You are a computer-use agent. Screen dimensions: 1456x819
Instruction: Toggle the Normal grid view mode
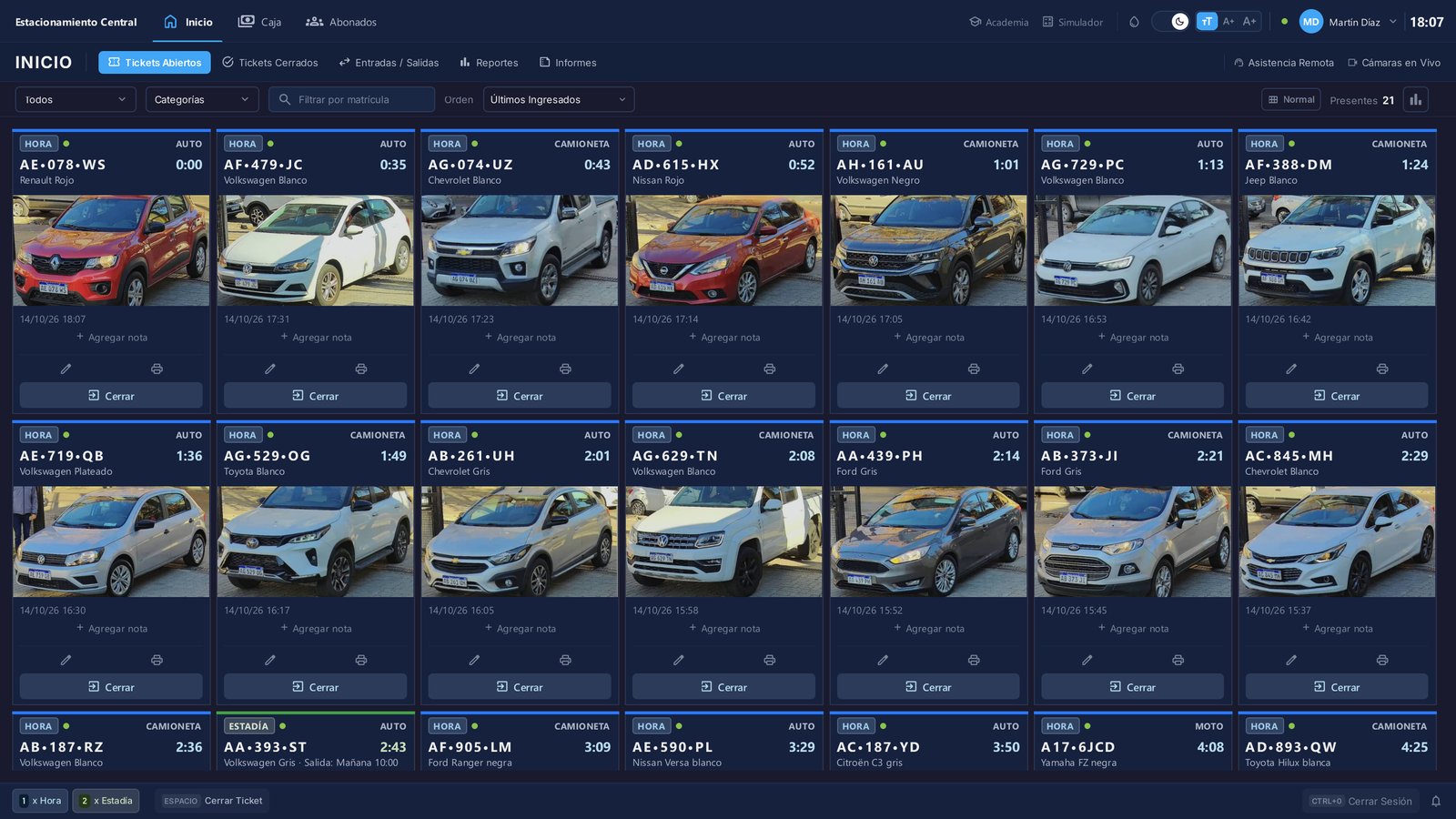click(x=1291, y=99)
